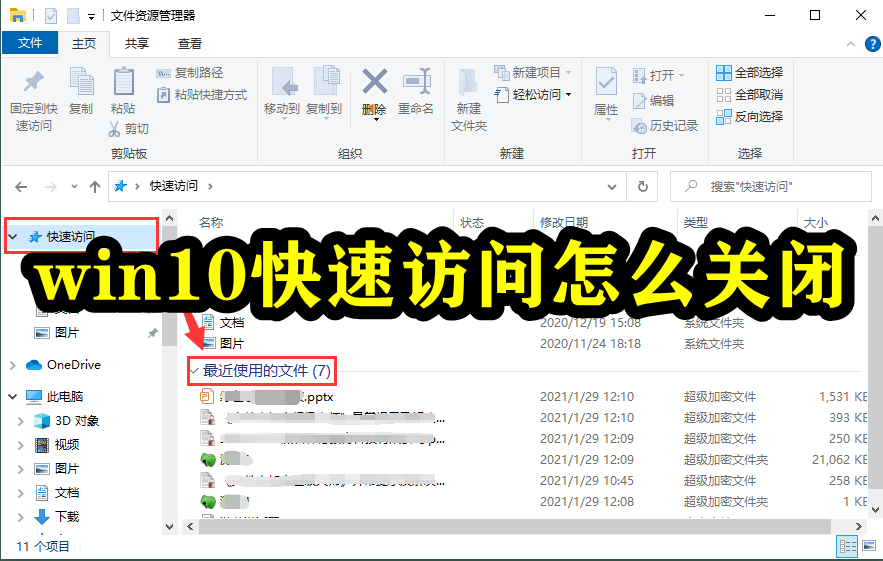
Task: Click Invert selection in ribbon
Action: tap(750, 117)
